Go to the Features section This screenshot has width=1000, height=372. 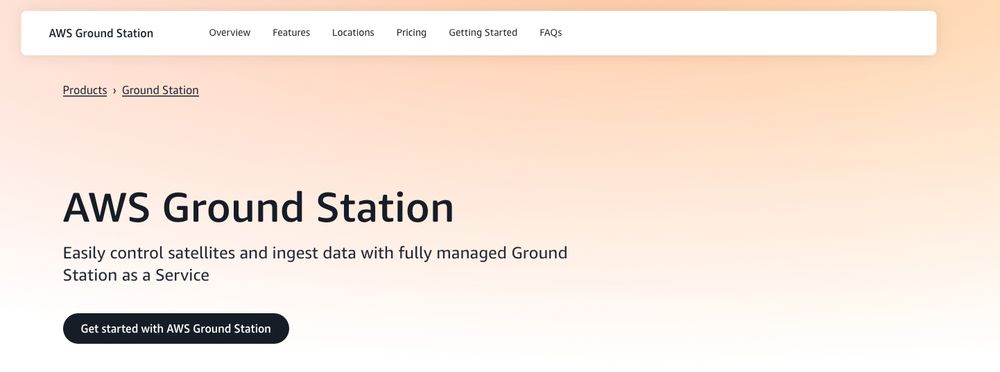click(x=291, y=33)
